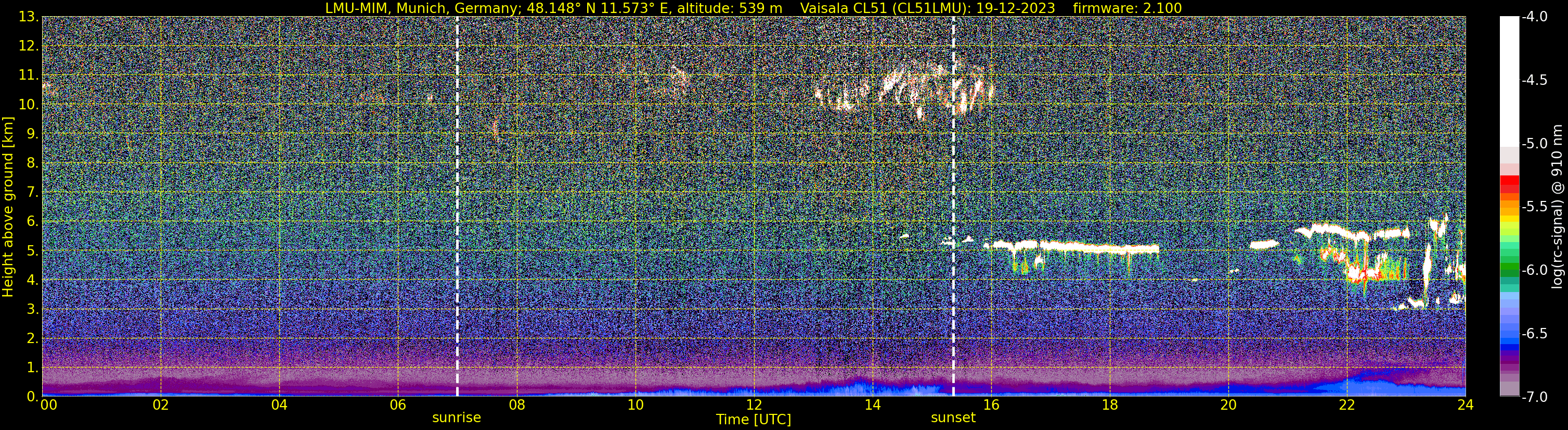Click the colorbar tick label '-6.0'
The image size is (1568, 430).
1535,270
